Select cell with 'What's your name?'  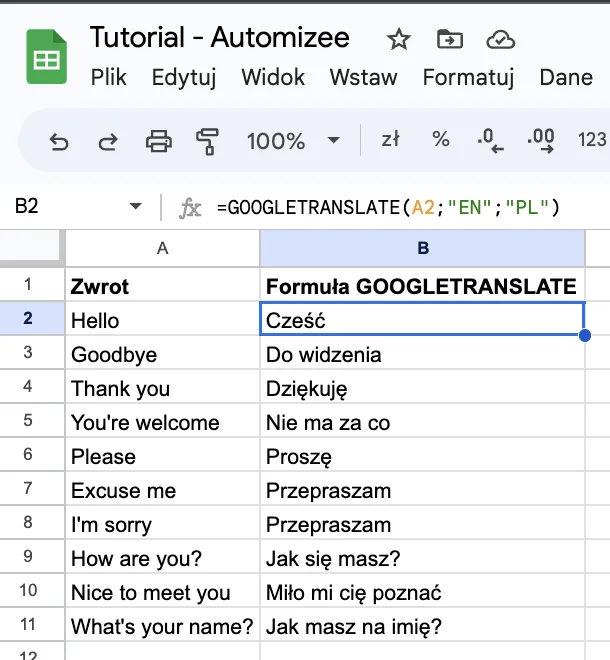pos(162,625)
